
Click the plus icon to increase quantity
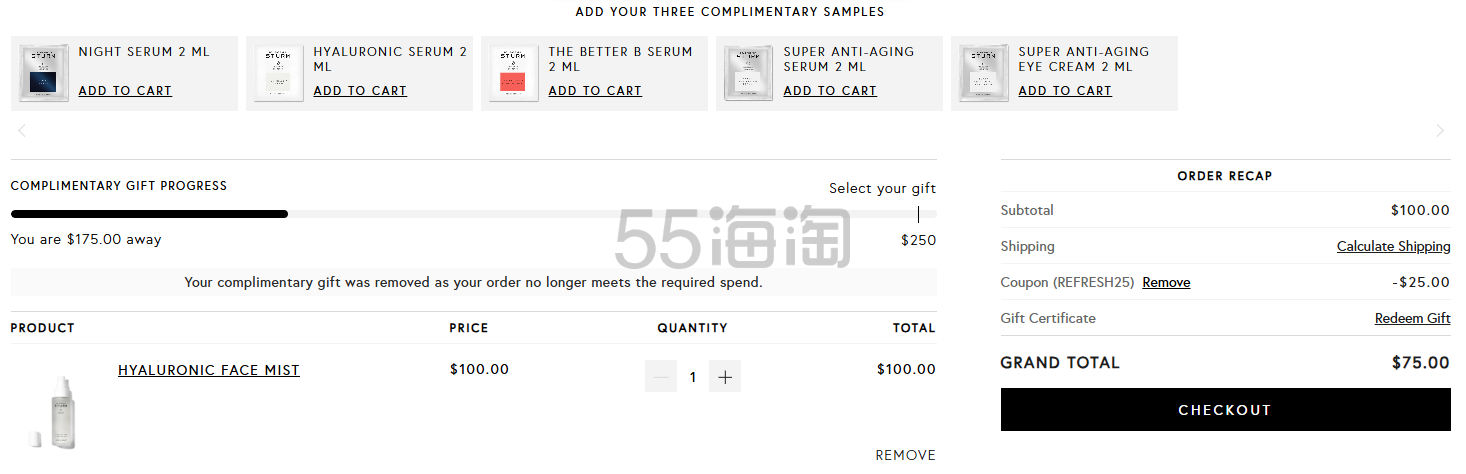(x=725, y=377)
